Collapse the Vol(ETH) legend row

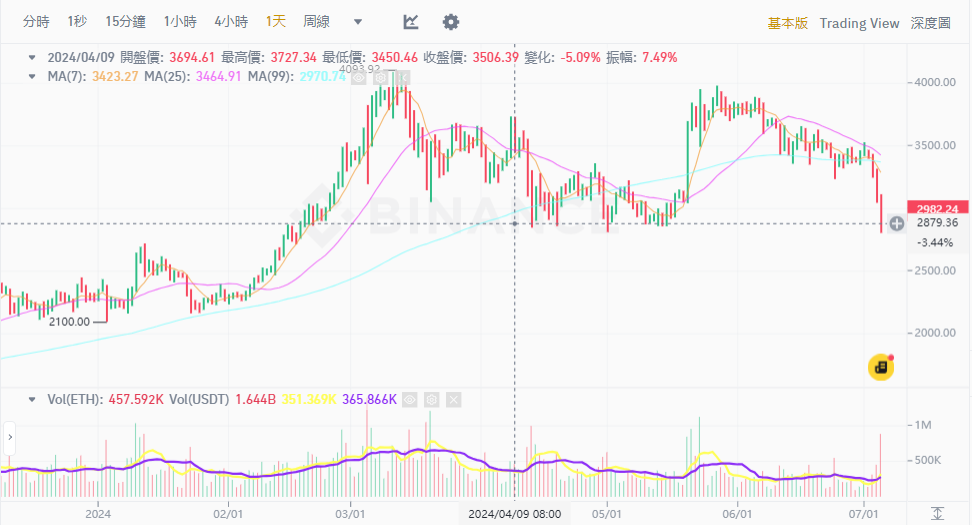coord(33,399)
